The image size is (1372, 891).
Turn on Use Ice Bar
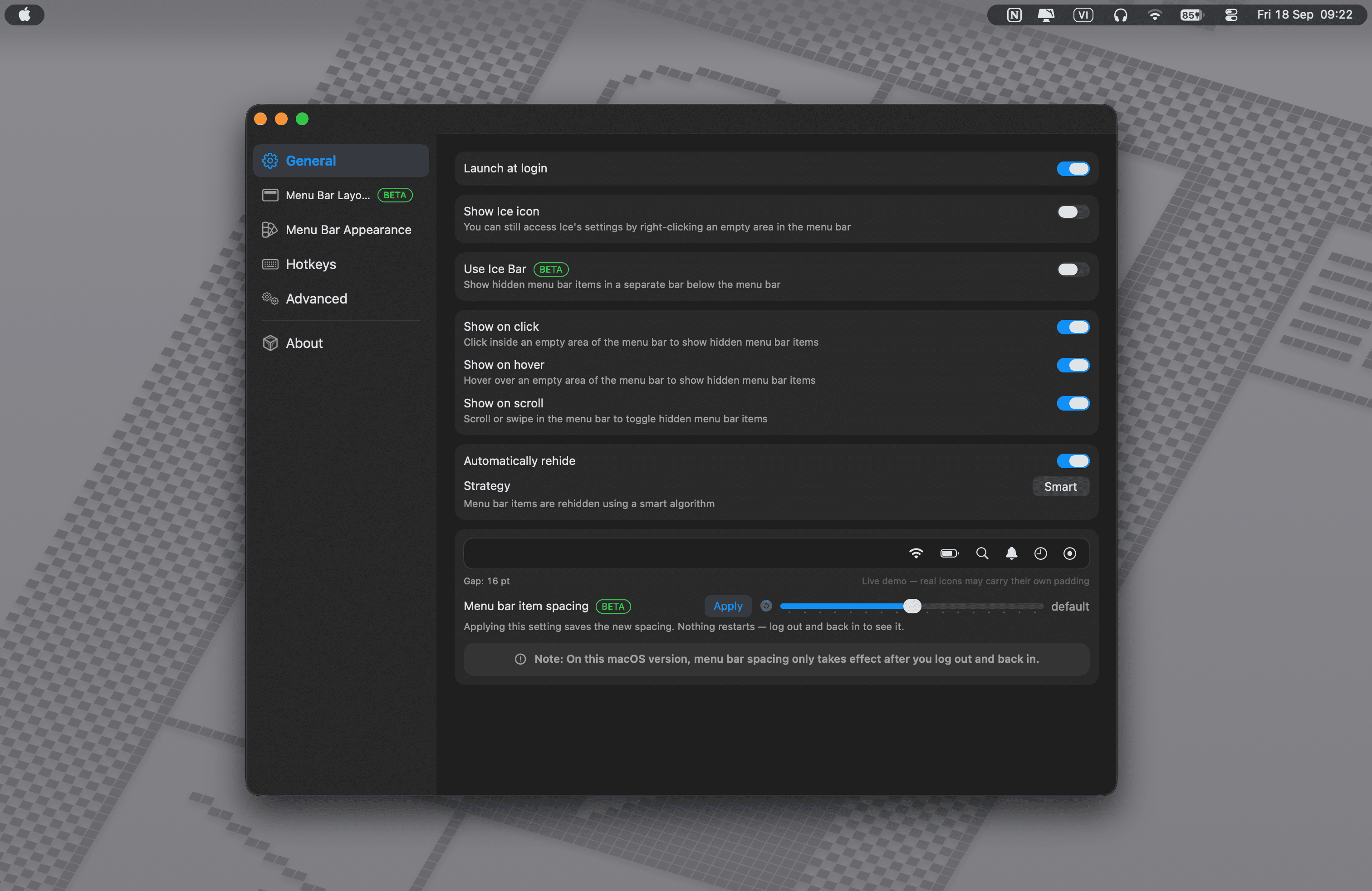point(1073,269)
